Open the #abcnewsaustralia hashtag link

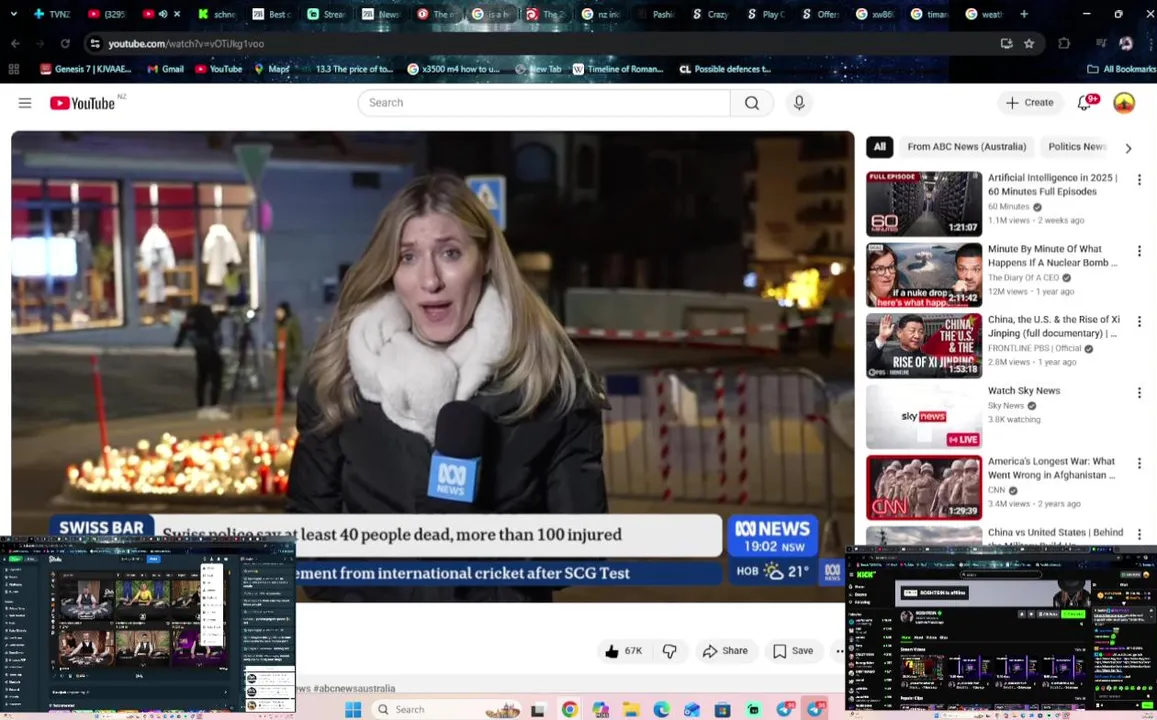(x=353, y=688)
